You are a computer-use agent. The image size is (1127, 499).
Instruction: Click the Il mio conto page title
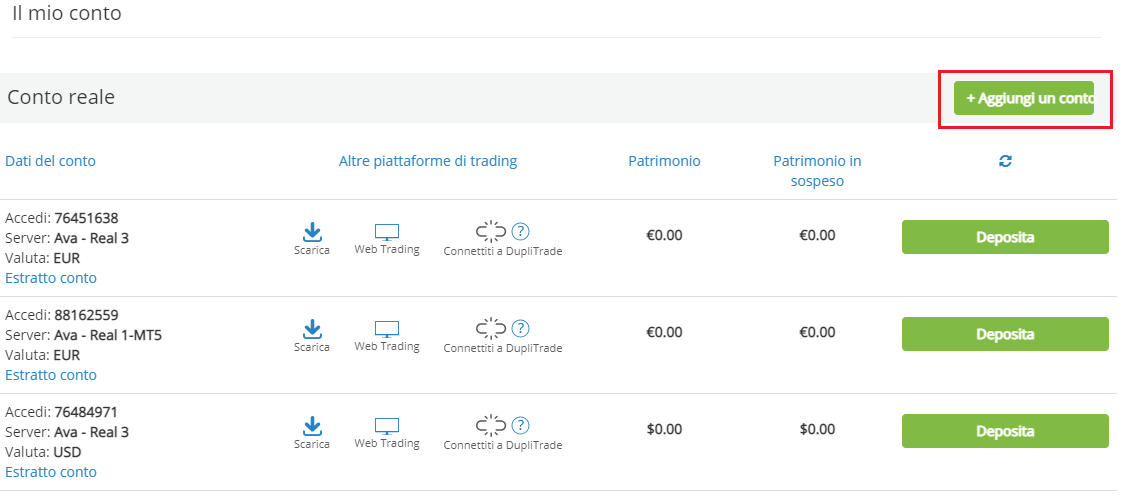[x=67, y=13]
